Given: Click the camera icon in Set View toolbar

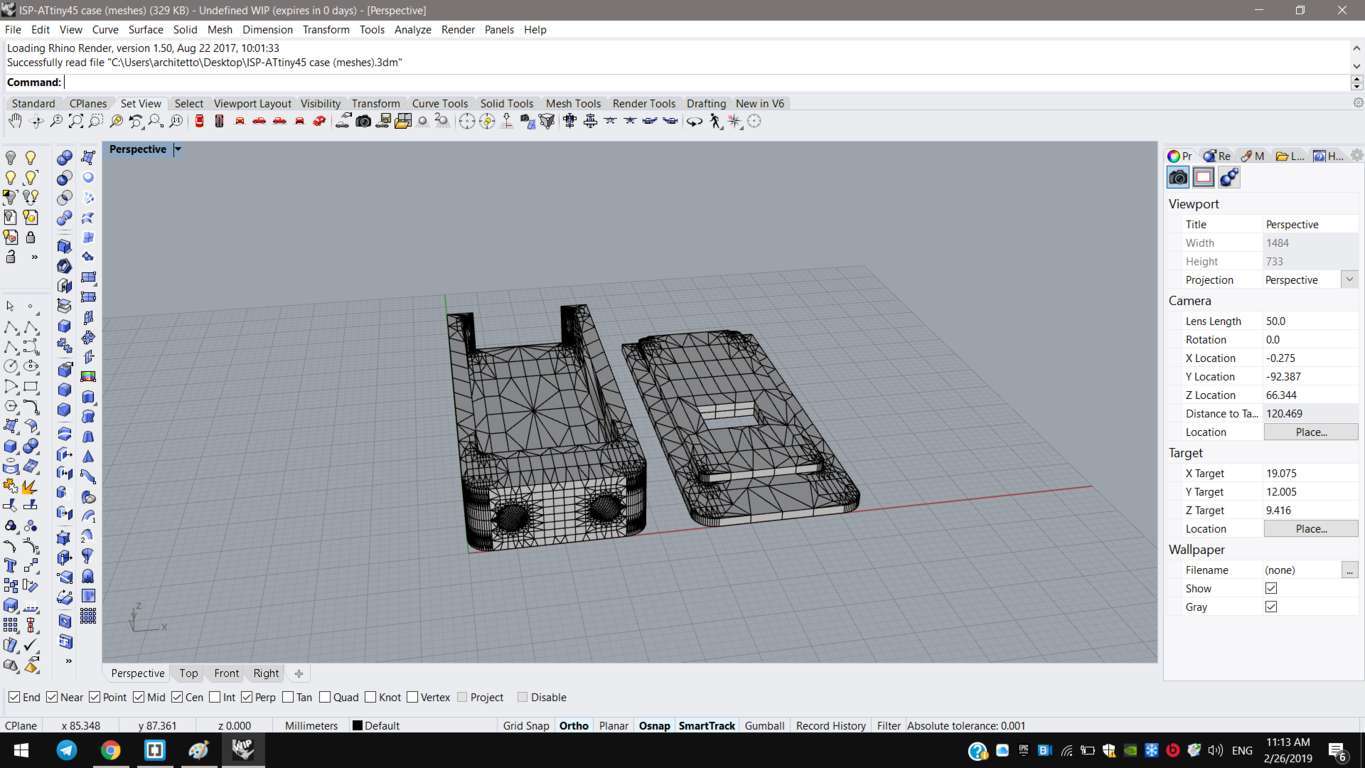Looking at the screenshot, I should [x=363, y=121].
